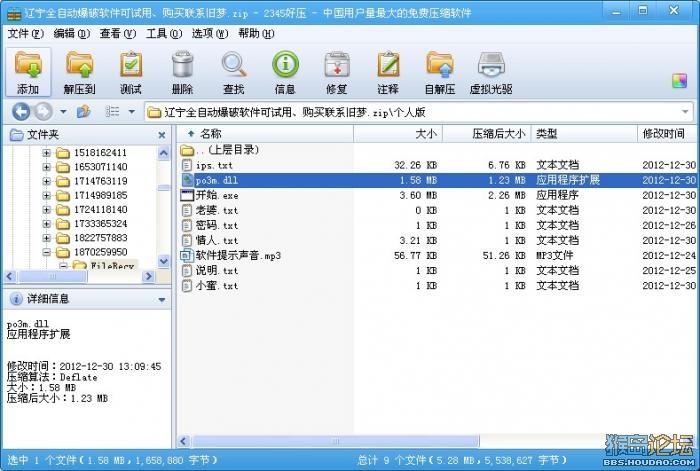This screenshot has width=700, height=471.
Task: Expand folder 1653071140 in tree
Action: click(46, 167)
